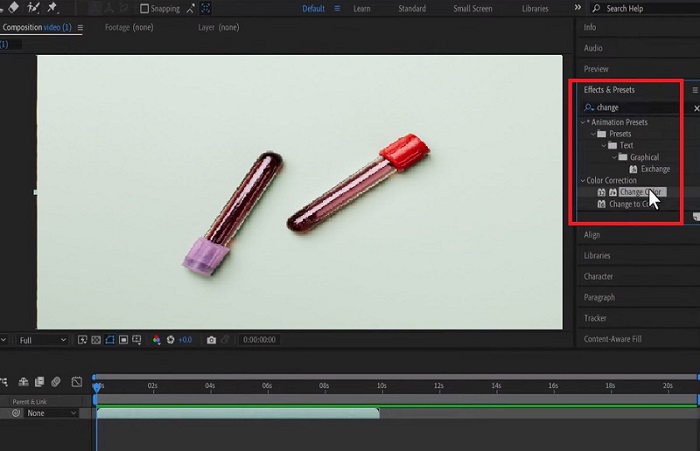Screen dimensions: 700x451
Task: Expand the Align panel
Action: point(592,235)
